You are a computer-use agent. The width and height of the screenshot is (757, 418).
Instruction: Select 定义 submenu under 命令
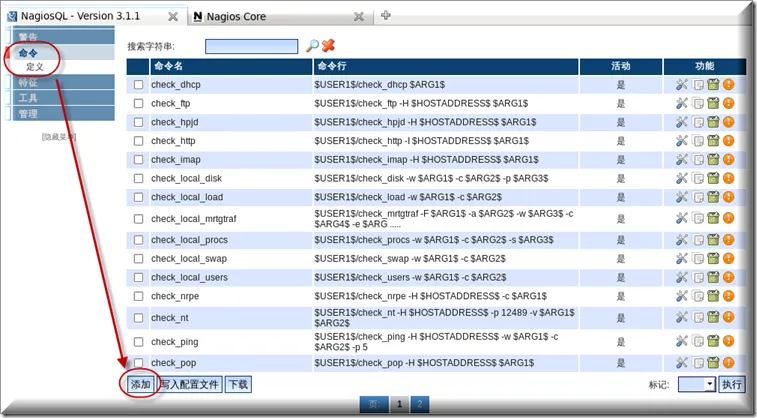pos(35,67)
